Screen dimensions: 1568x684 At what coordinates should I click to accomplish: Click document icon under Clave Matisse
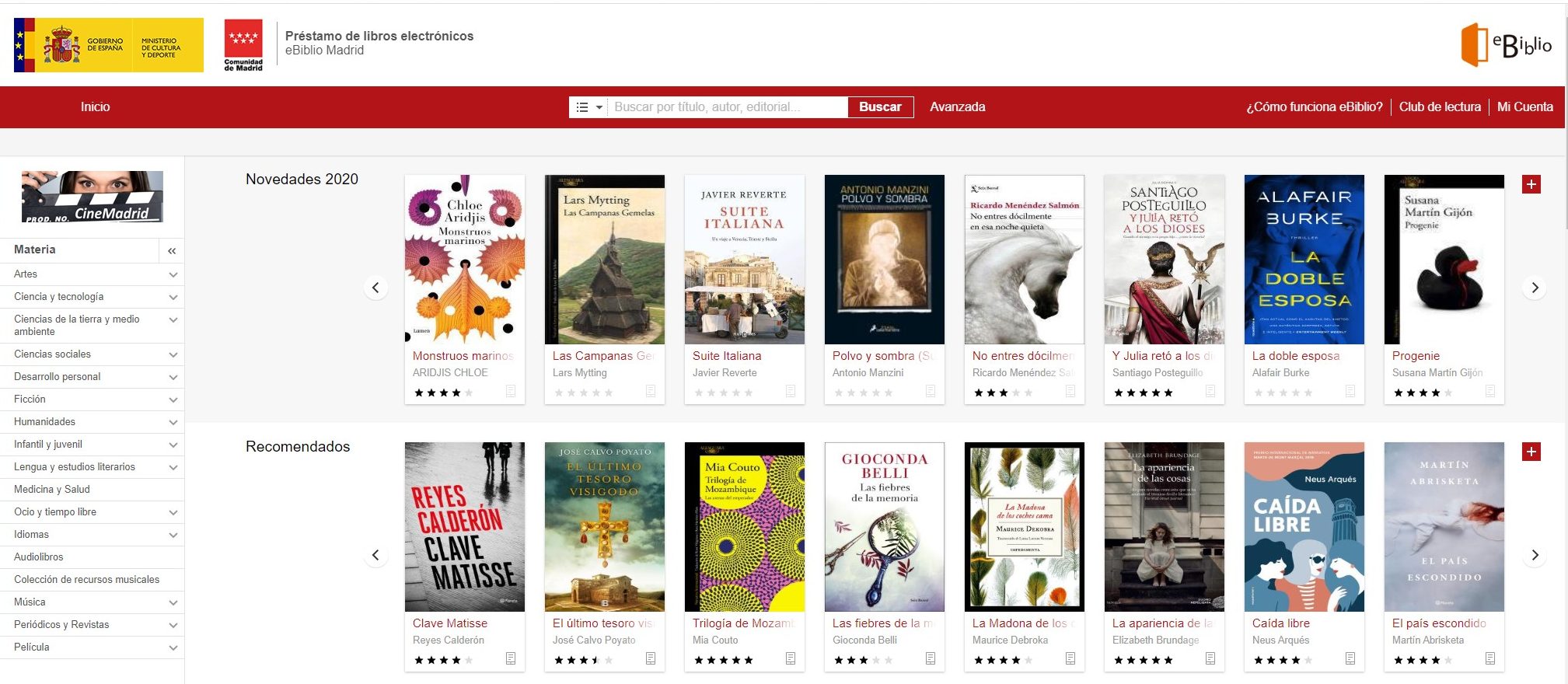[511, 658]
